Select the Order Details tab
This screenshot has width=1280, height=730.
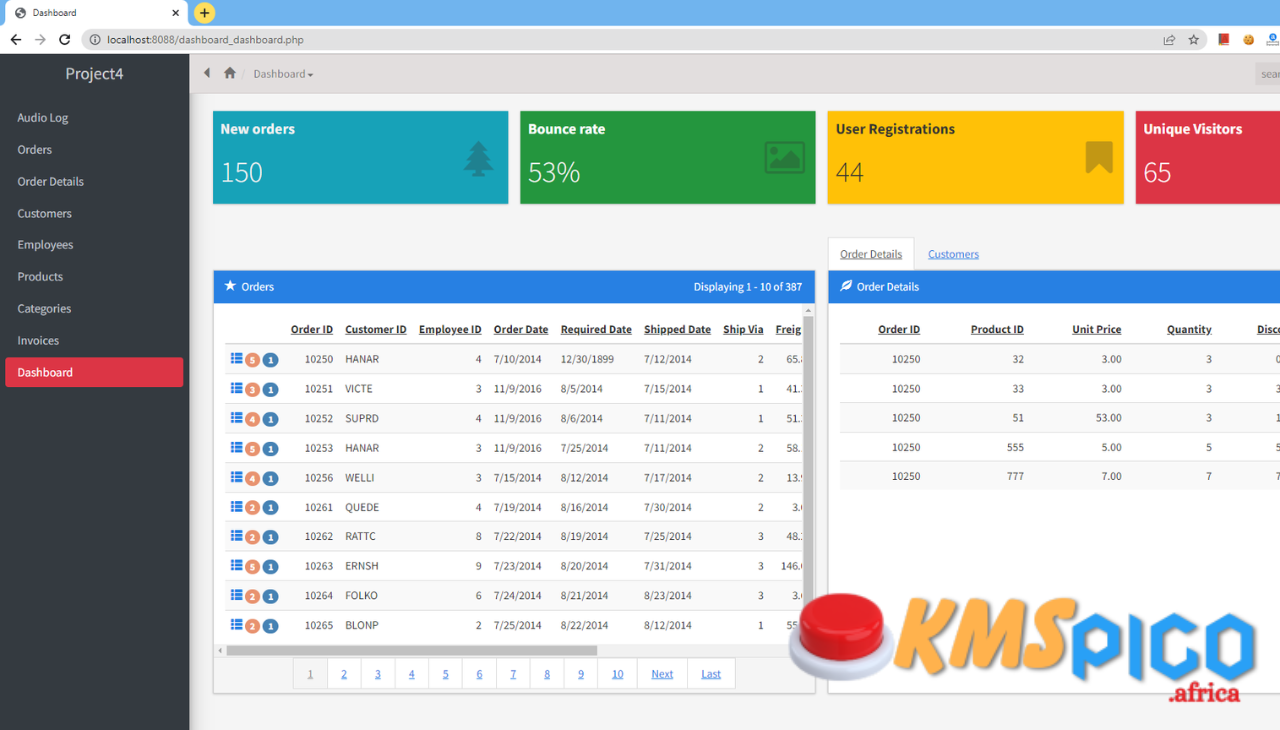(871, 254)
